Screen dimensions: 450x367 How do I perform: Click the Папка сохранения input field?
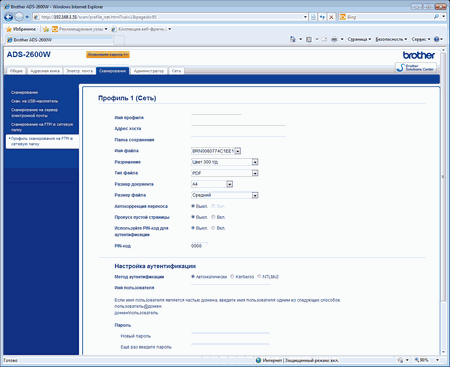(238, 140)
